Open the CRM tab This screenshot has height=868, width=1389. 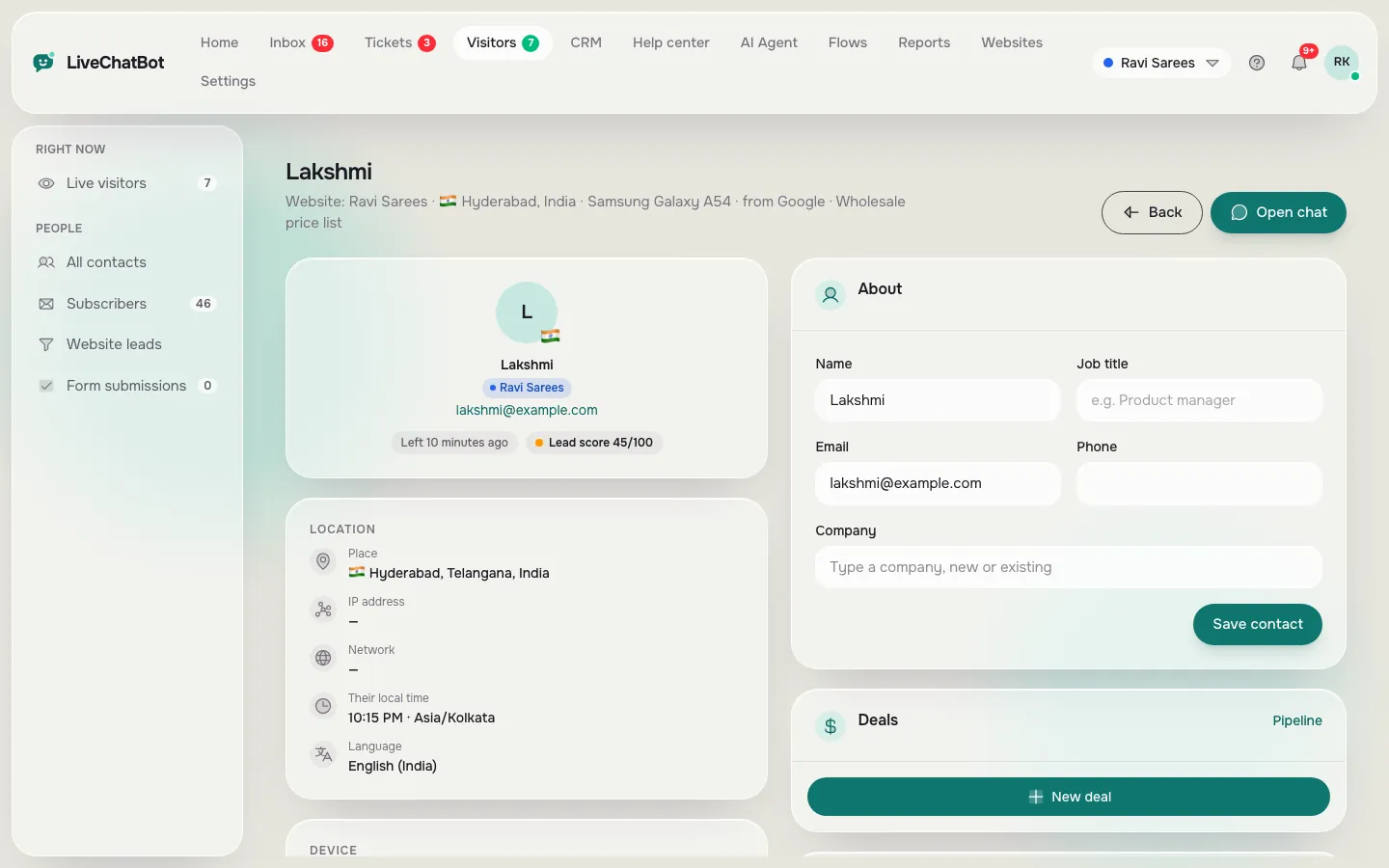click(586, 42)
